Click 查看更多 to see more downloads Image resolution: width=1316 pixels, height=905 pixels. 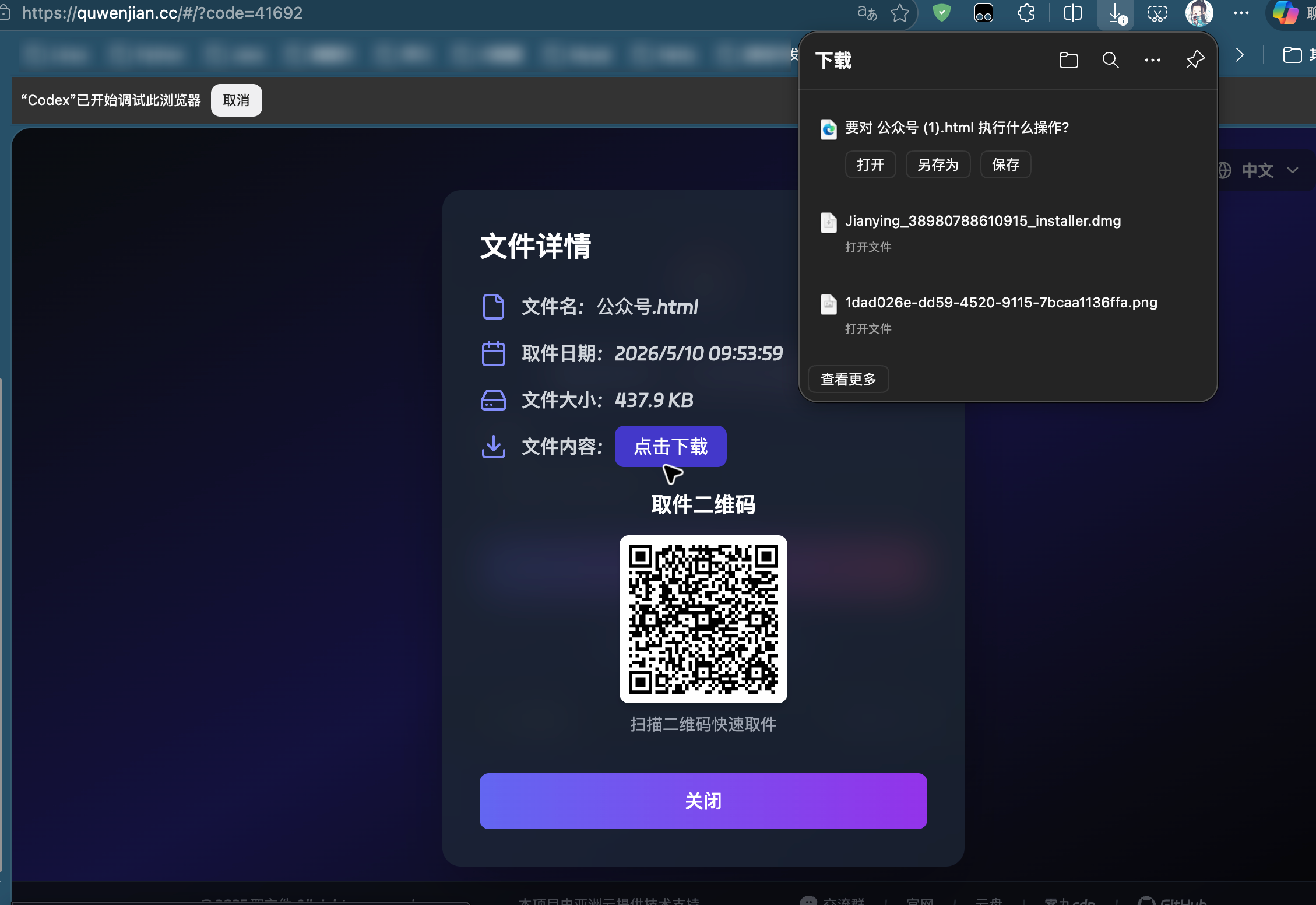[848, 380]
